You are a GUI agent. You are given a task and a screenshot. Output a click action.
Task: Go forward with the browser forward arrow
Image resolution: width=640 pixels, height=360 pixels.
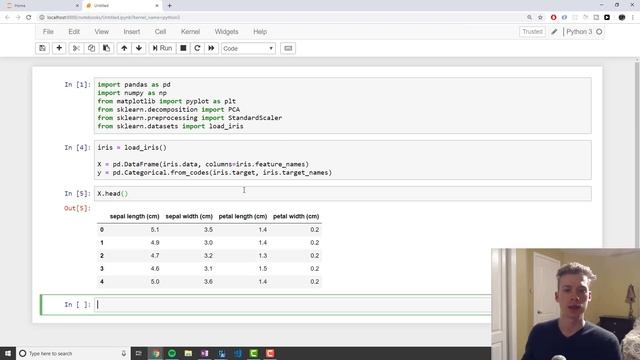pos(18,17)
